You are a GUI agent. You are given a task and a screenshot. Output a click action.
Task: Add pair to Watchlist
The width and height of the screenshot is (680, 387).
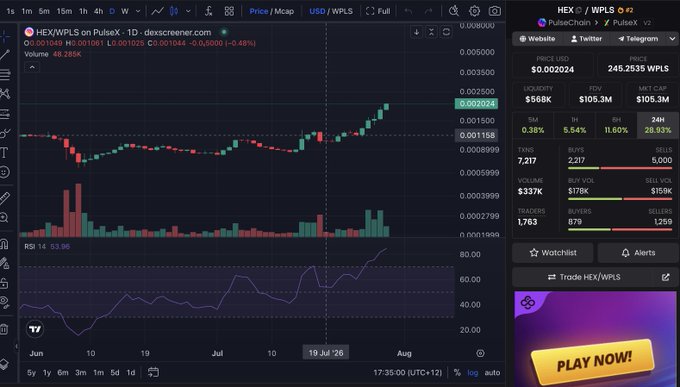552,253
